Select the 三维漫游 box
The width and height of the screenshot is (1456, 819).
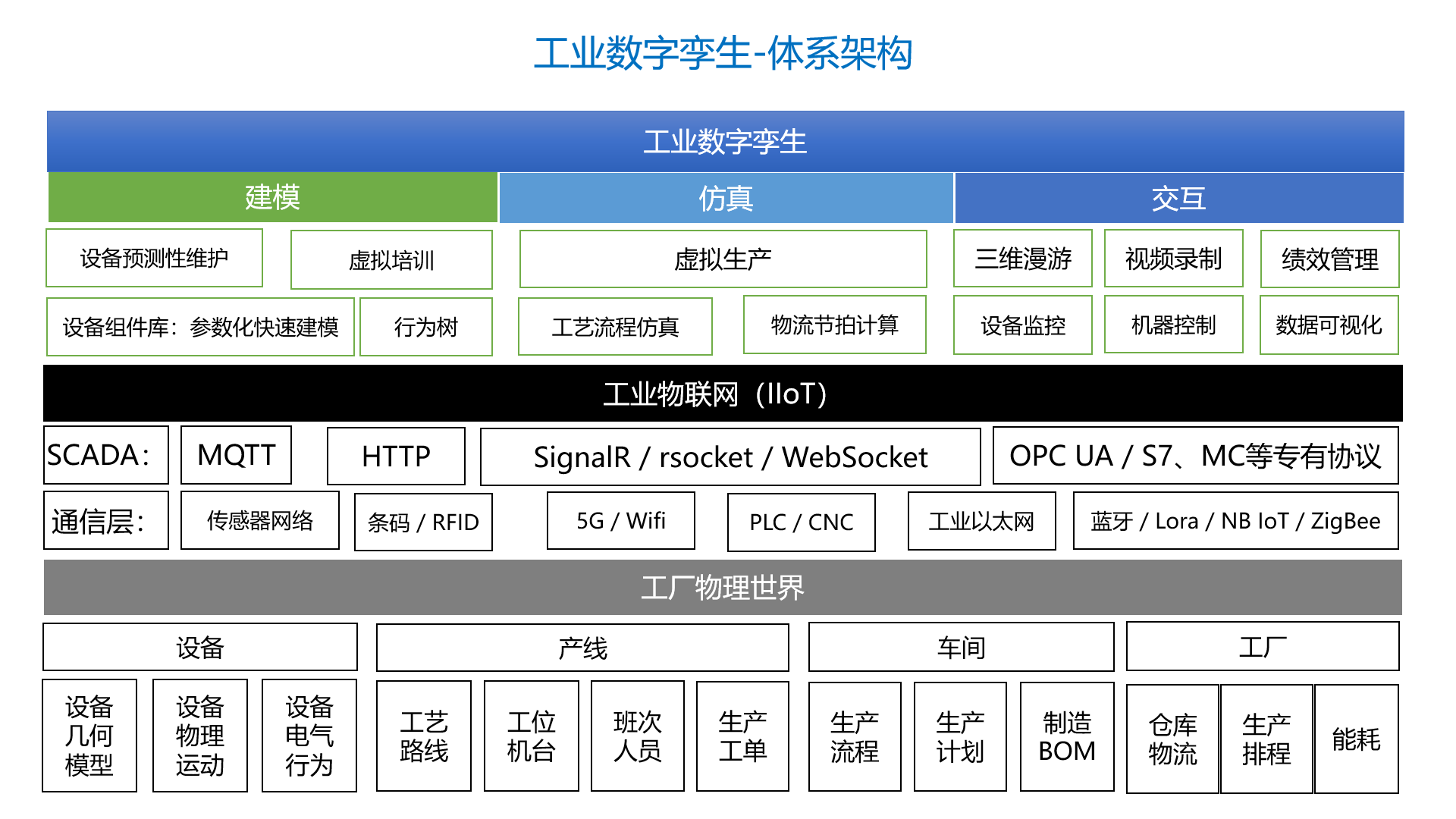pos(1023,259)
